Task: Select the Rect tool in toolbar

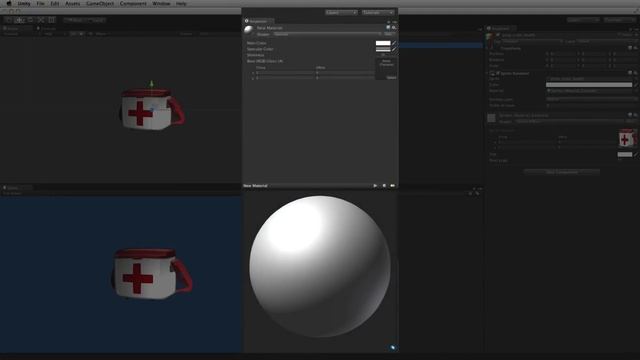Action: pos(51,20)
